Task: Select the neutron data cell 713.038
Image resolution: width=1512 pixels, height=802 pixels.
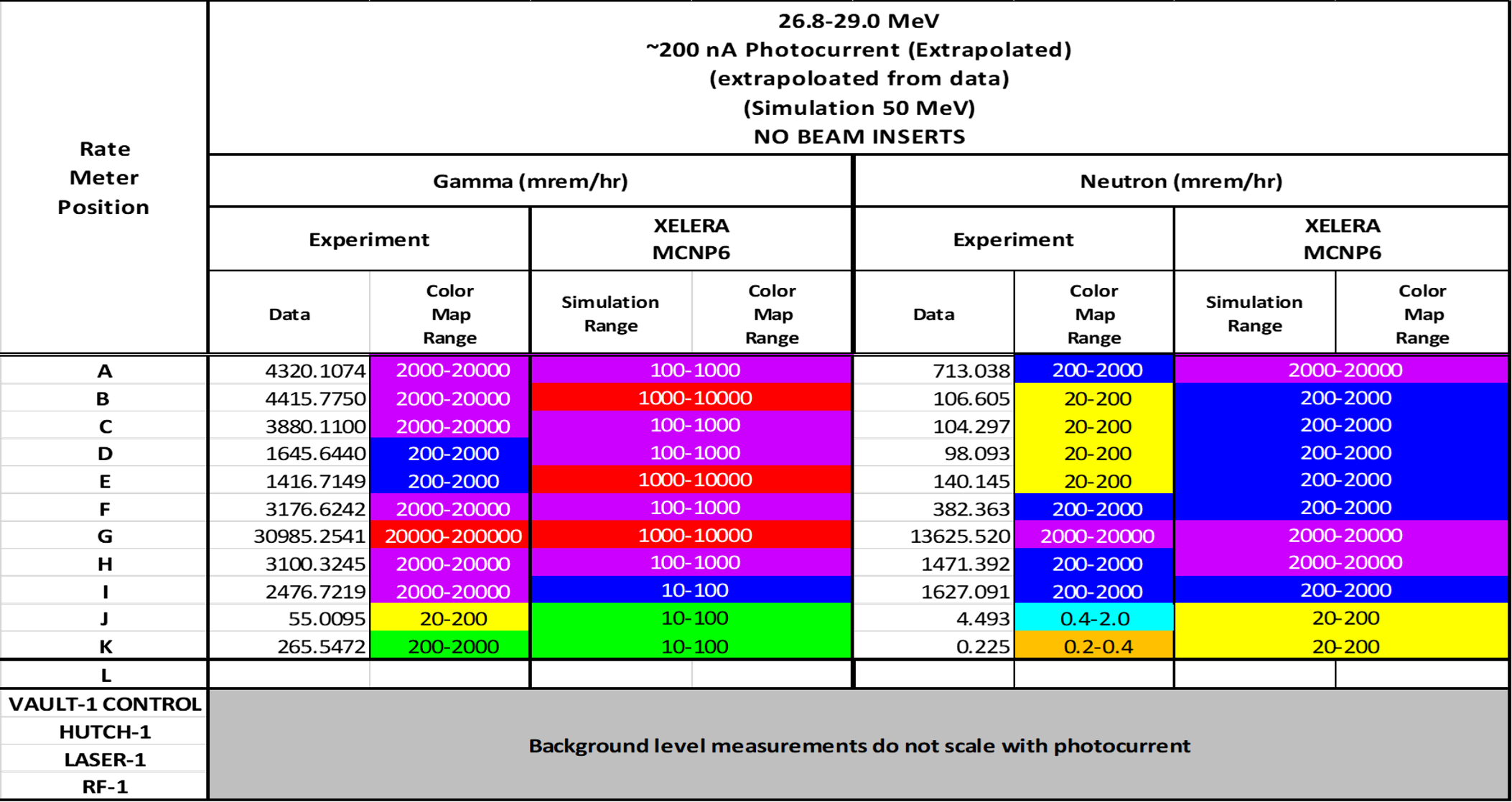Action: (x=934, y=370)
